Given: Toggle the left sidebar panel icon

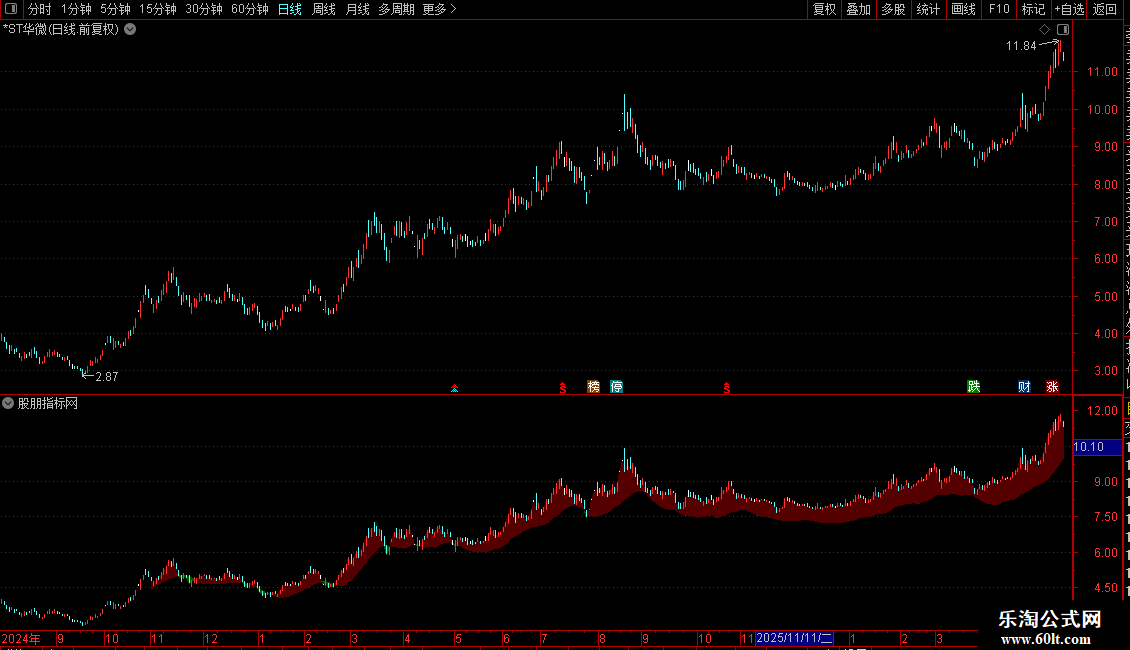Looking at the screenshot, I should pos(11,9).
